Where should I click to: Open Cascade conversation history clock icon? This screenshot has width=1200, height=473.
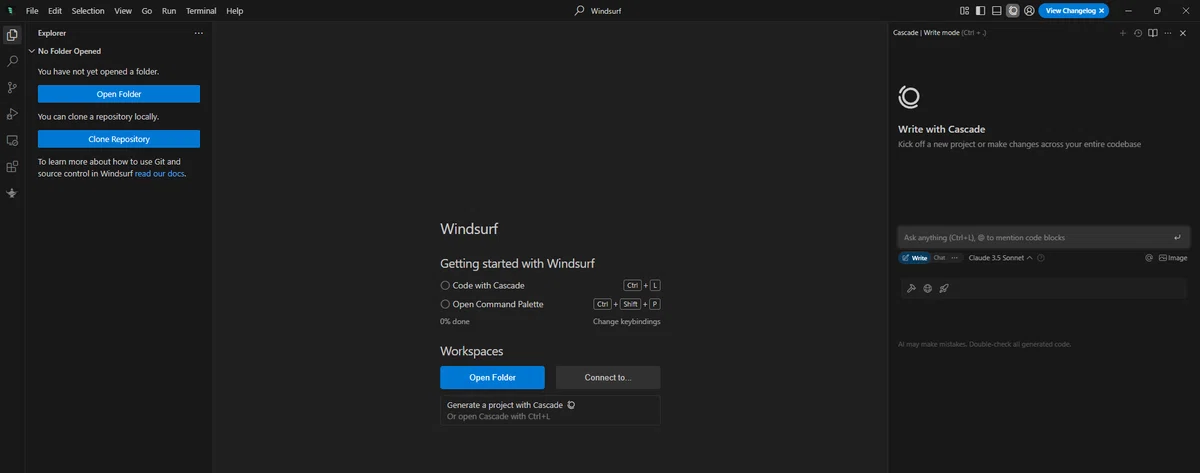(1138, 33)
